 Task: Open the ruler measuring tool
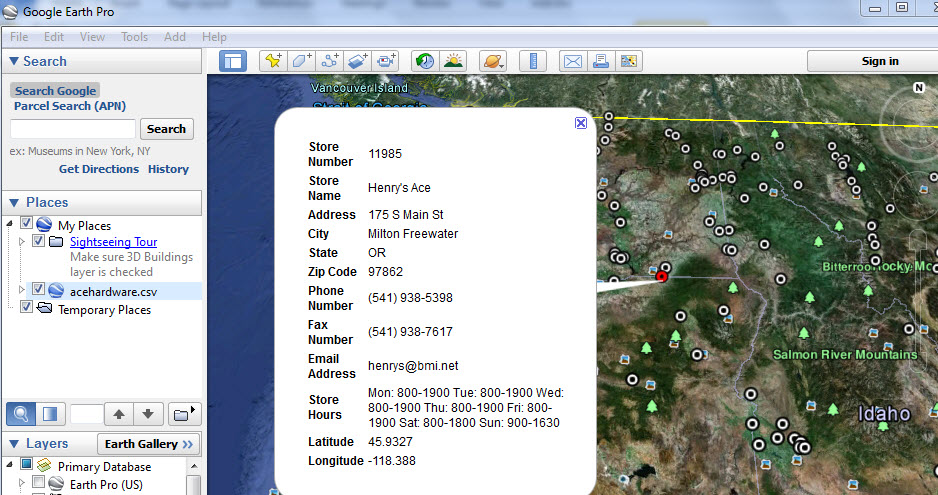pos(532,61)
